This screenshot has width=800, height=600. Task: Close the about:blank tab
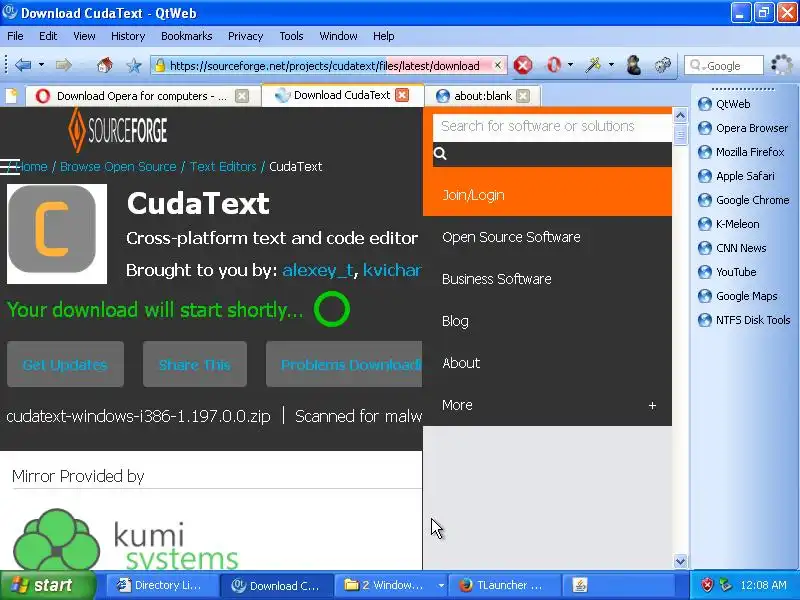(x=522, y=96)
